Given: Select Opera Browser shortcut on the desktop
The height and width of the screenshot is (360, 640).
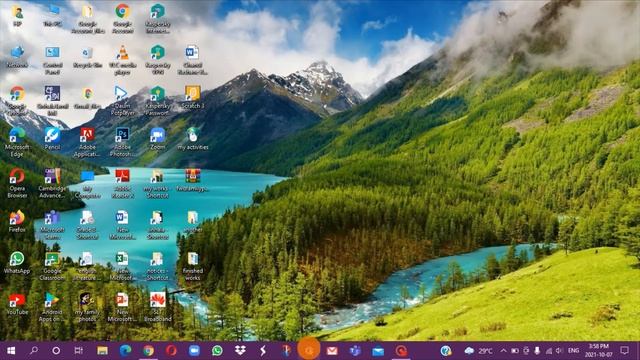Looking at the screenshot, I should (x=17, y=183).
